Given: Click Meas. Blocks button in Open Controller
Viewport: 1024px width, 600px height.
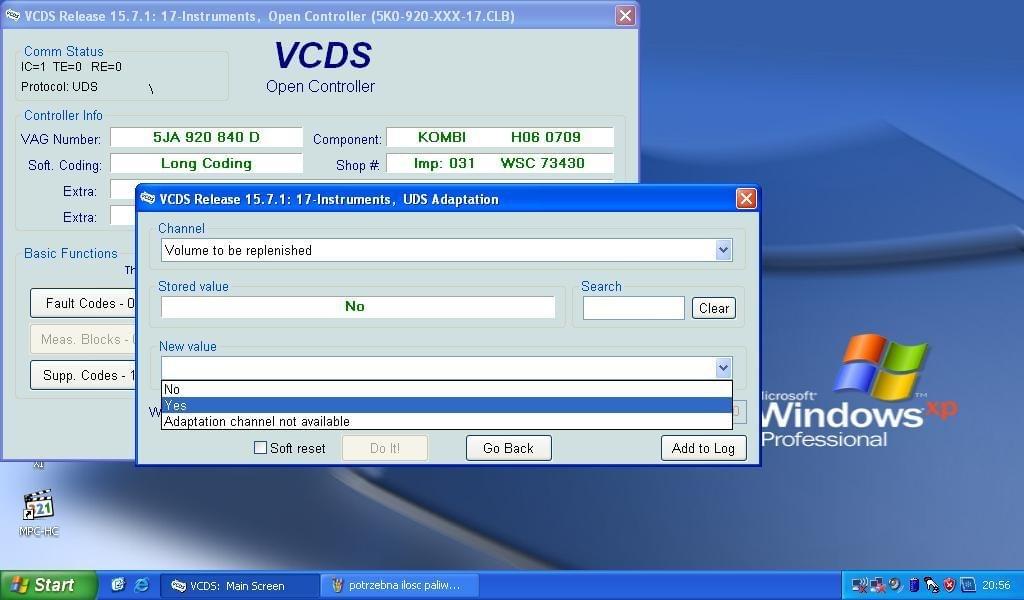Looking at the screenshot, I should [83, 339].
